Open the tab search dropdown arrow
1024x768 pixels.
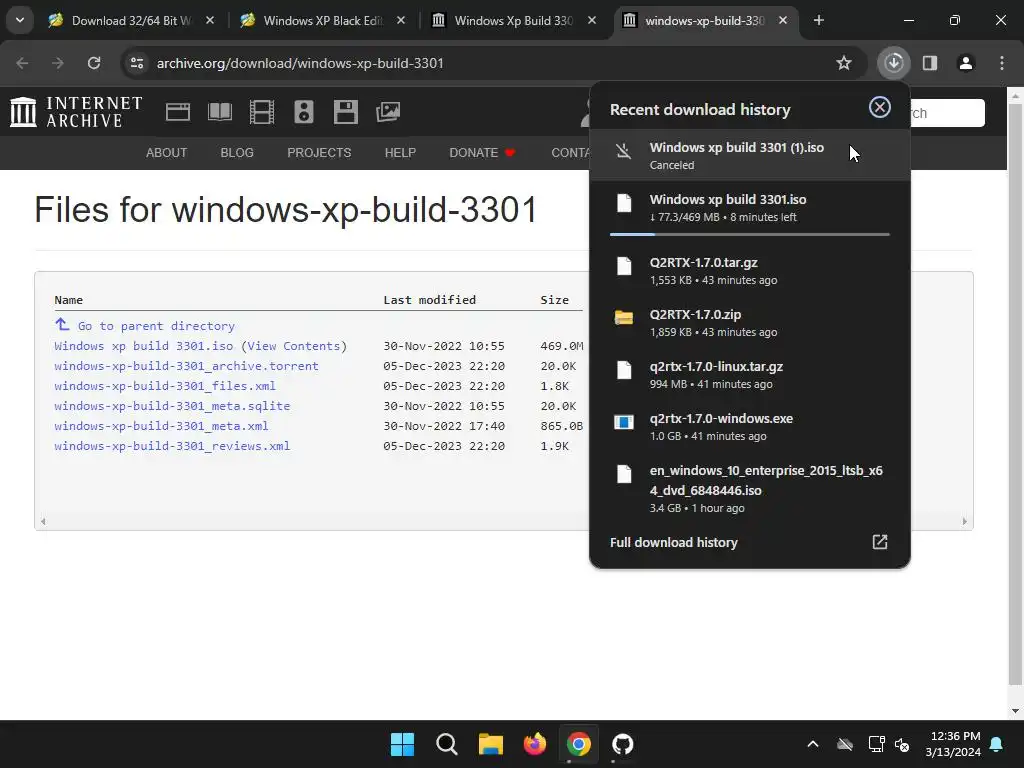pos(20,20)
